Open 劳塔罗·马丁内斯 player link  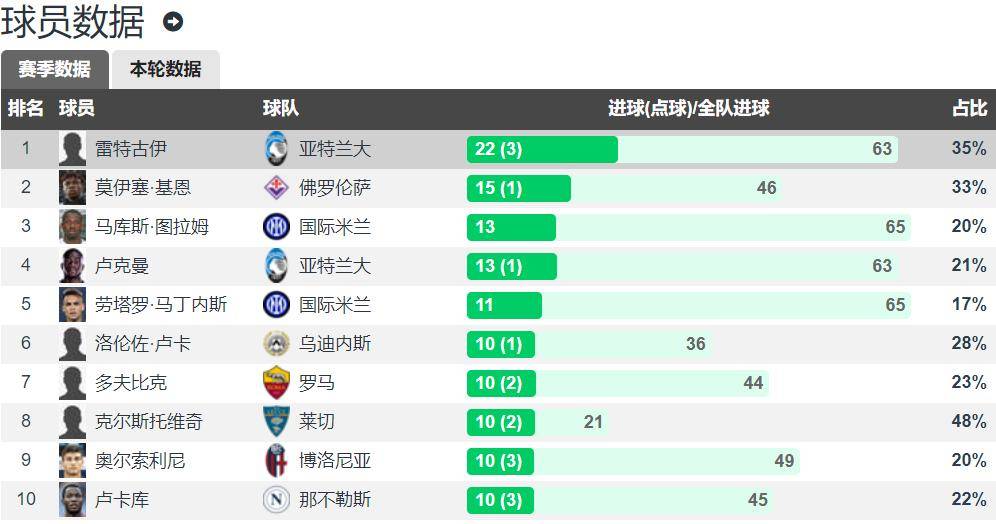[161, 304]
